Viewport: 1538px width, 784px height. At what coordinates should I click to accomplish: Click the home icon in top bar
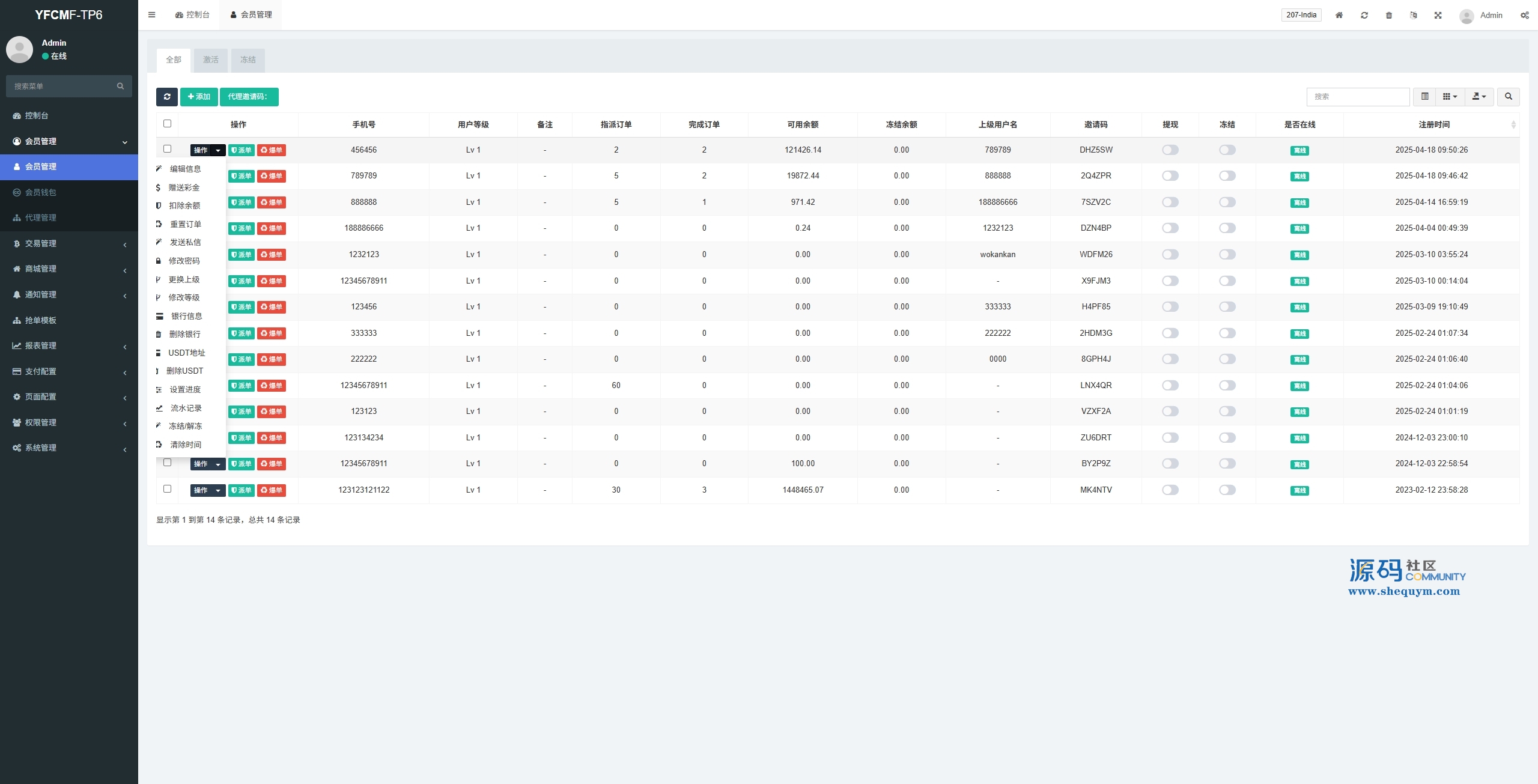(x=1339, y=15)
